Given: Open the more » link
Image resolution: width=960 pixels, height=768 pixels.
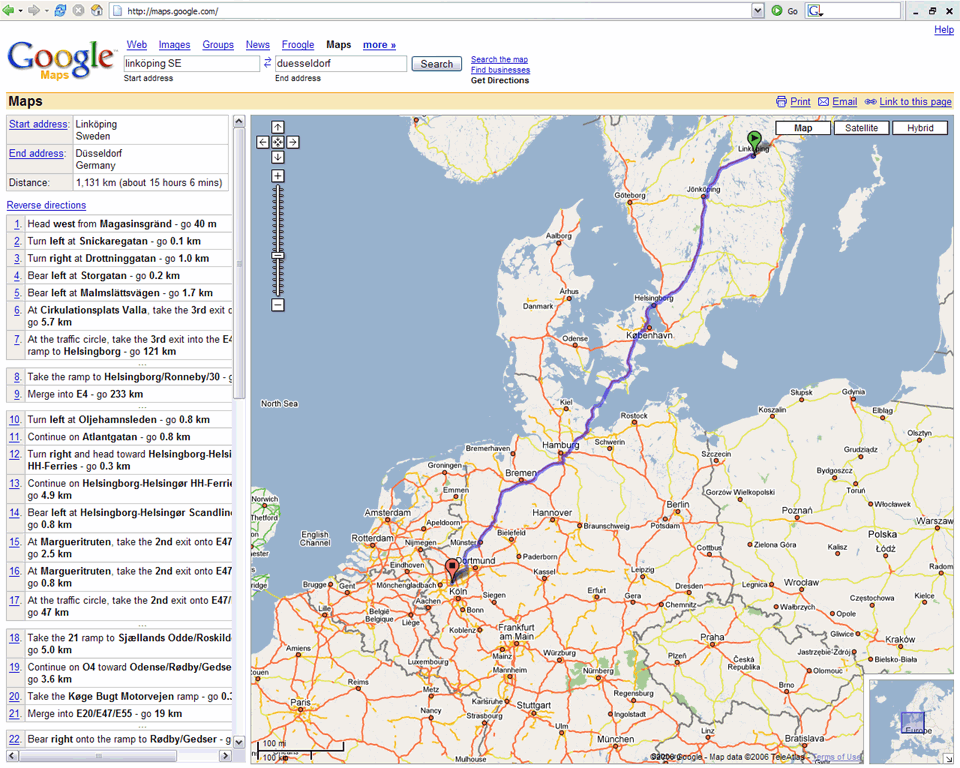Looking at the screenshot, I should click(x=379, y=45).
